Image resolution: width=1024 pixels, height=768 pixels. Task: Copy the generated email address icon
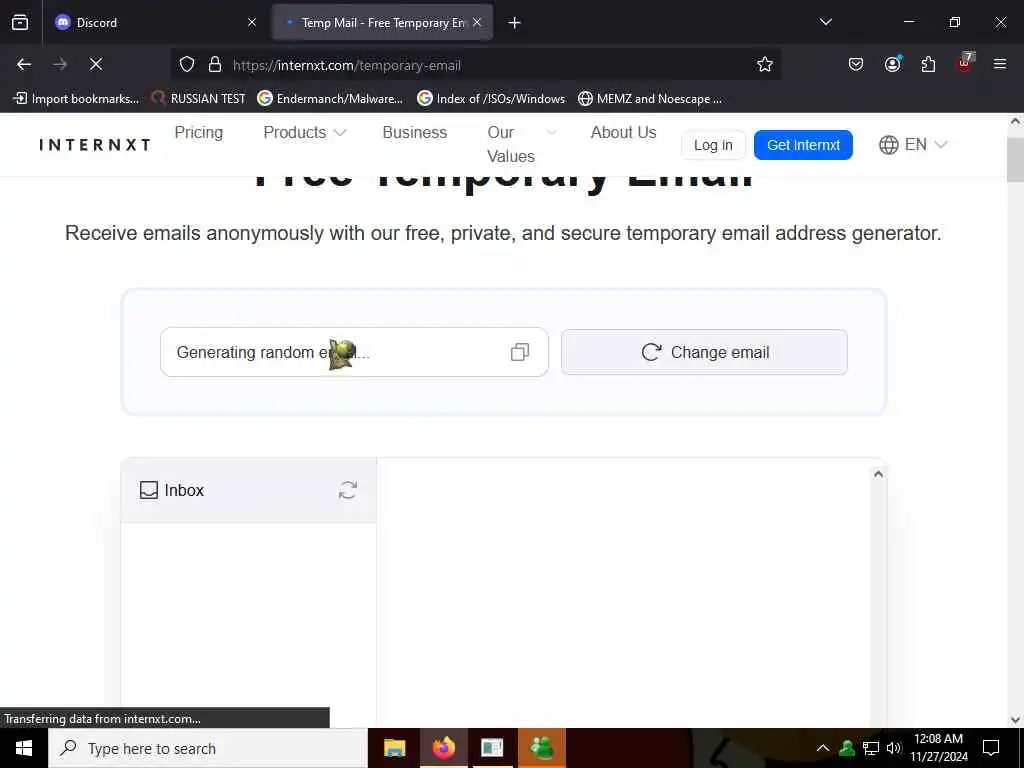(520, 353)
